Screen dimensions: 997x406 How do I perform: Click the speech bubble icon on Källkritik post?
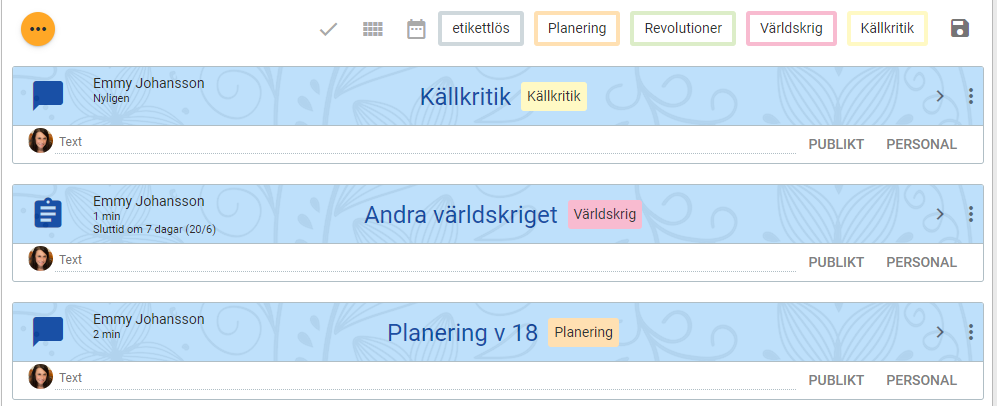coord(48,95)
